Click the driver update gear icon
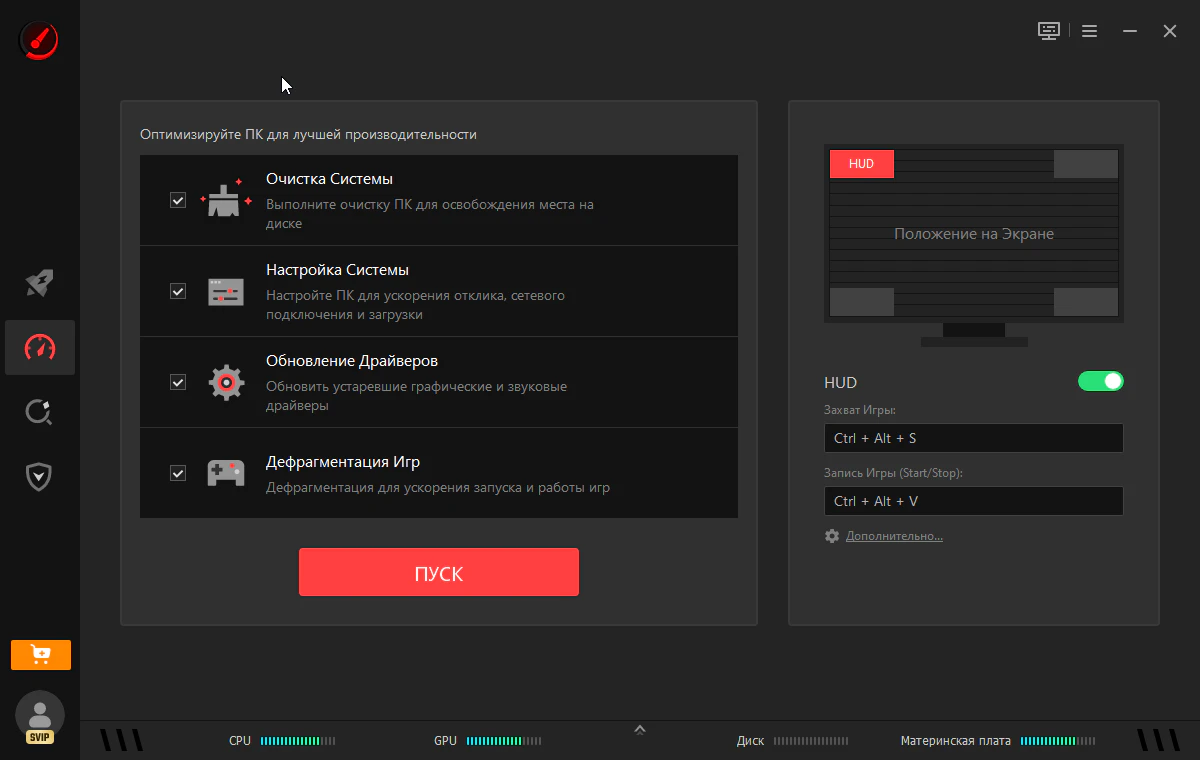 226,382
